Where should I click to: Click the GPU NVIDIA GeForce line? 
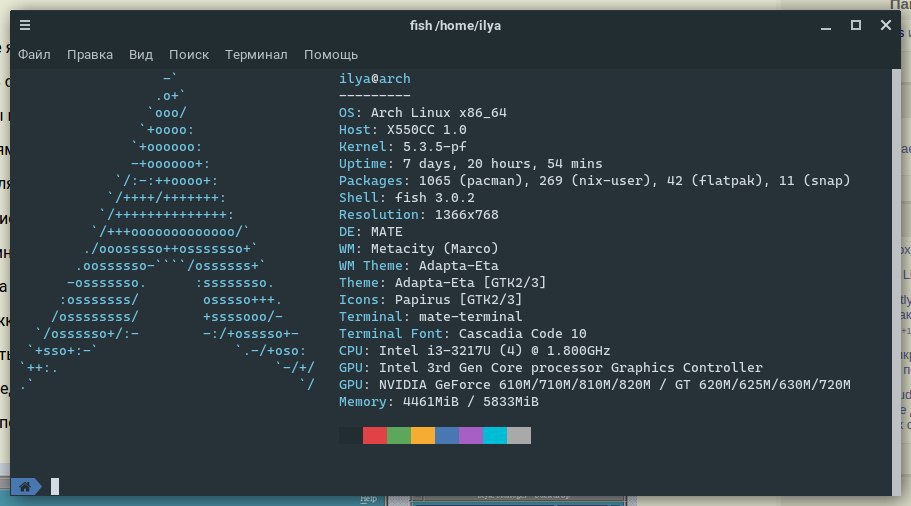594,385
